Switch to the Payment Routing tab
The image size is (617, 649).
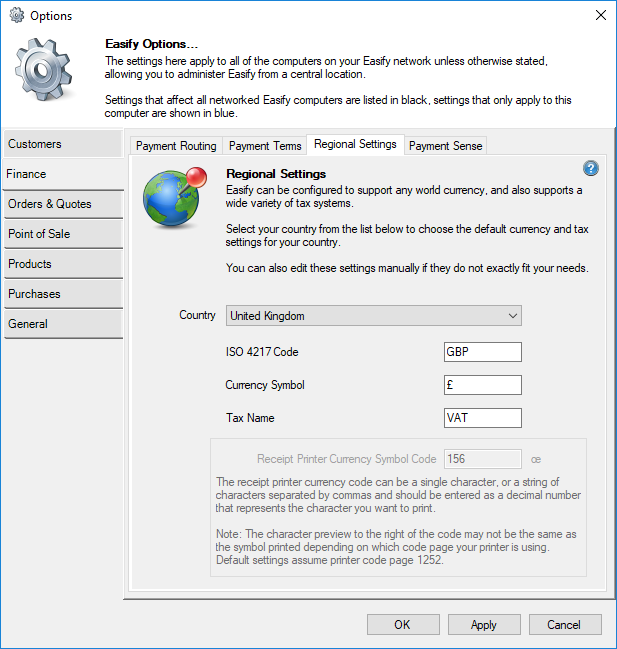click(x=176, y=146)
